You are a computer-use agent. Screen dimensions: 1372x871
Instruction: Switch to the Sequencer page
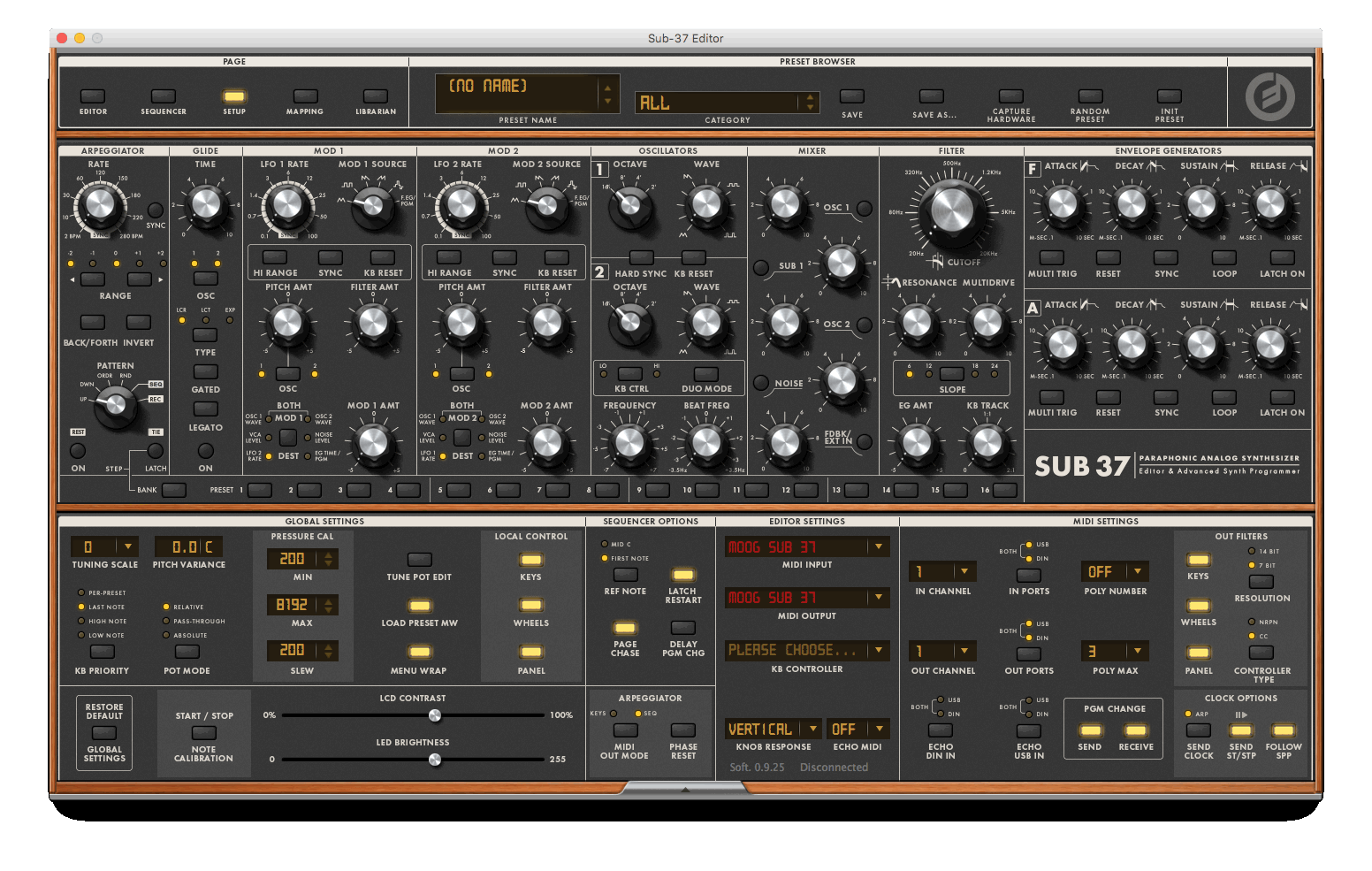tap(164, 96)
